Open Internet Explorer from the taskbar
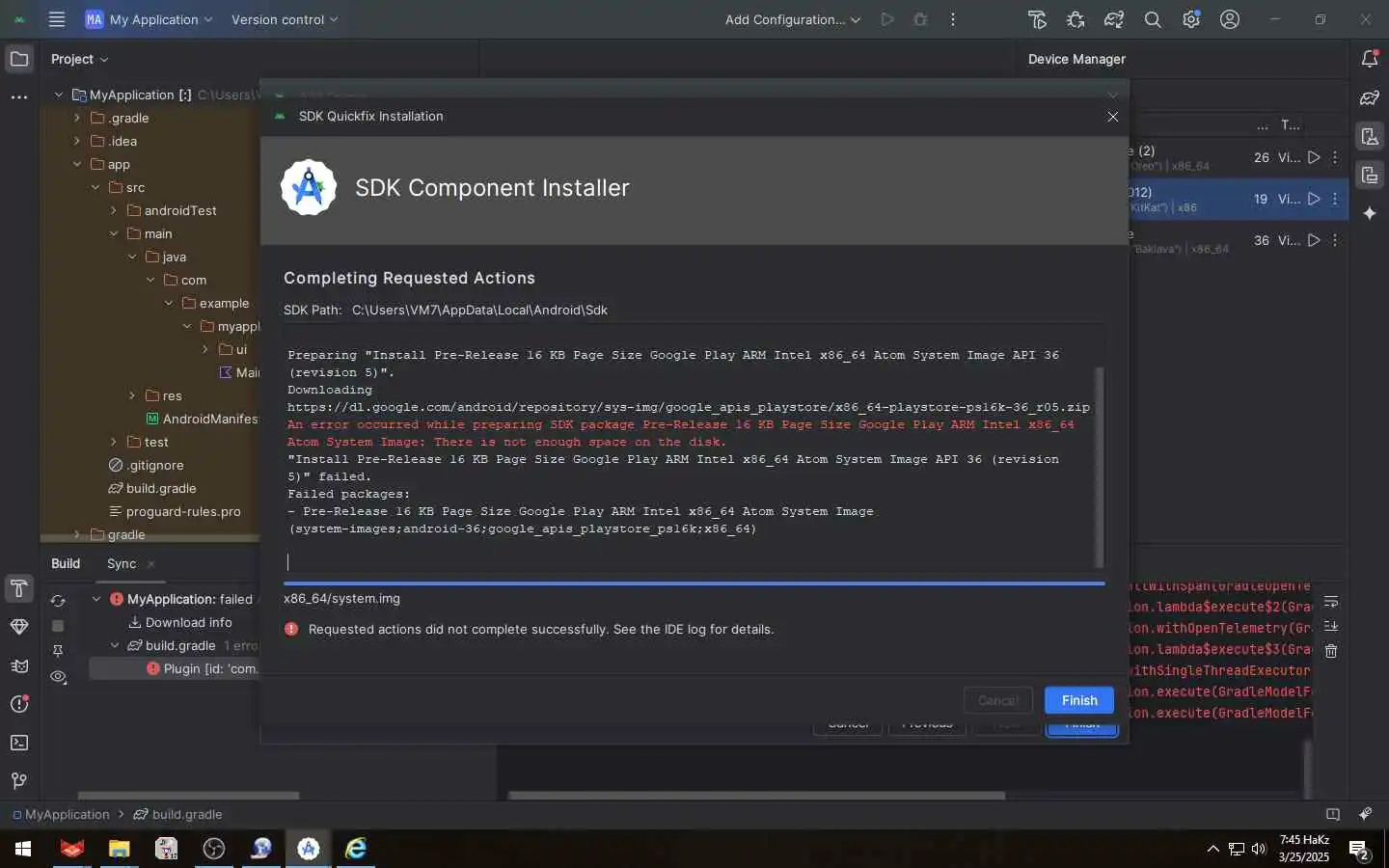Image resolution: width=1389 pixels, height=868 pixels. (x=356, y=849)
